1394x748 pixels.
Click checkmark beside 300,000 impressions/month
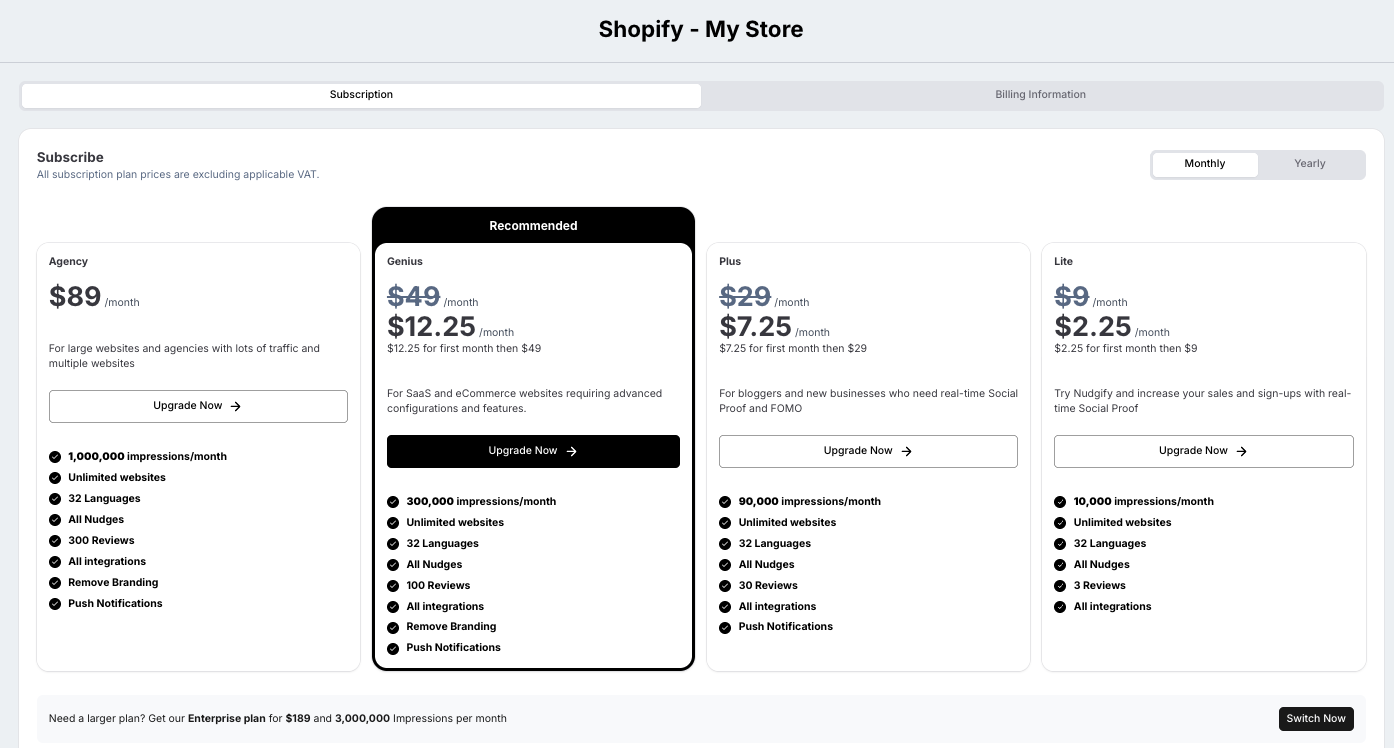coord(393,502)
